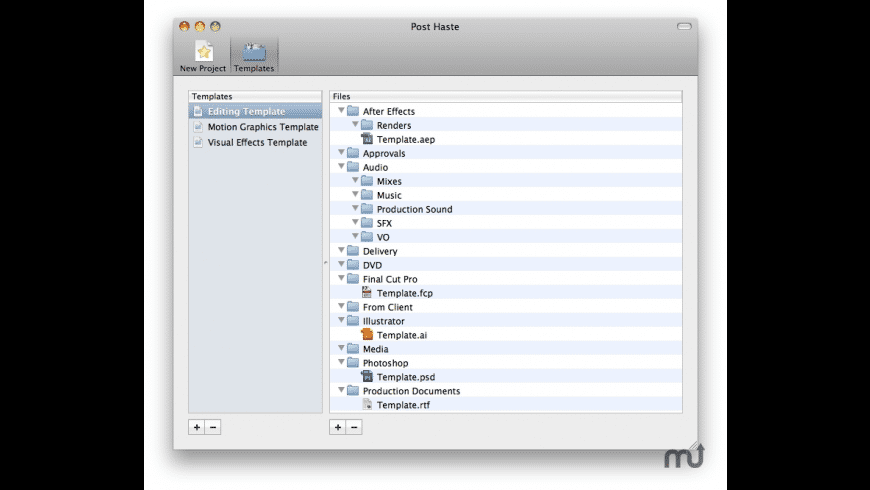Toggle the Media disclosure triangle
Screen dimensions: 870x490
[341, 348]
